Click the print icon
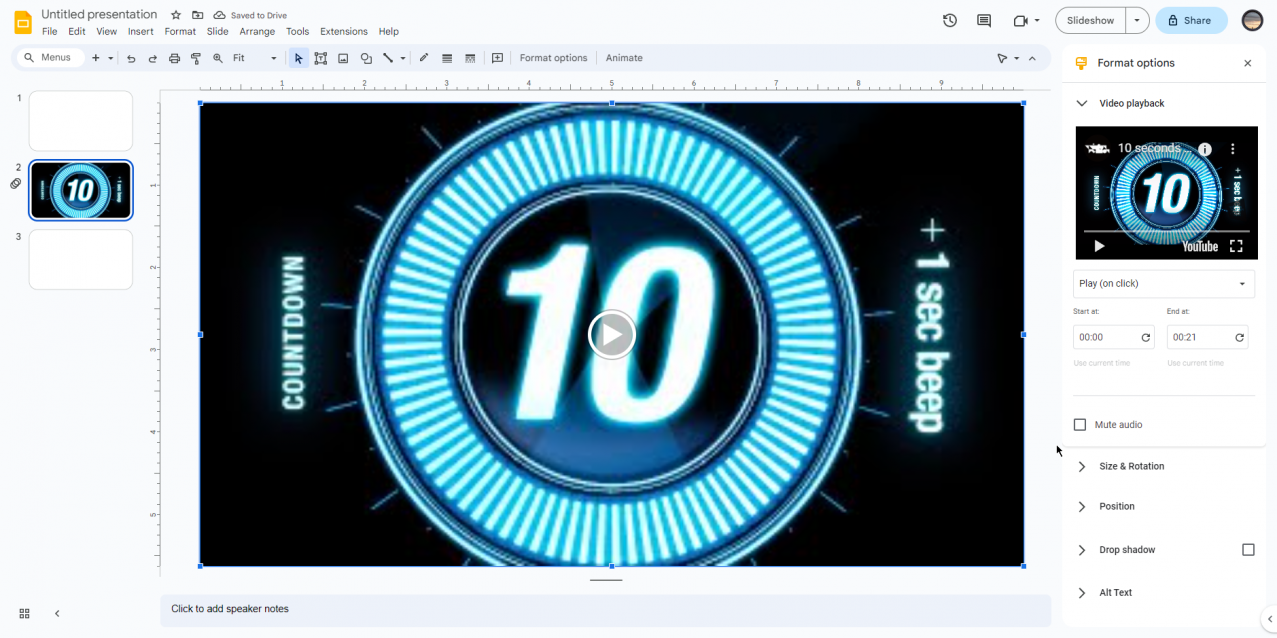Viewport: 1277px width, 638px height. 174,58
